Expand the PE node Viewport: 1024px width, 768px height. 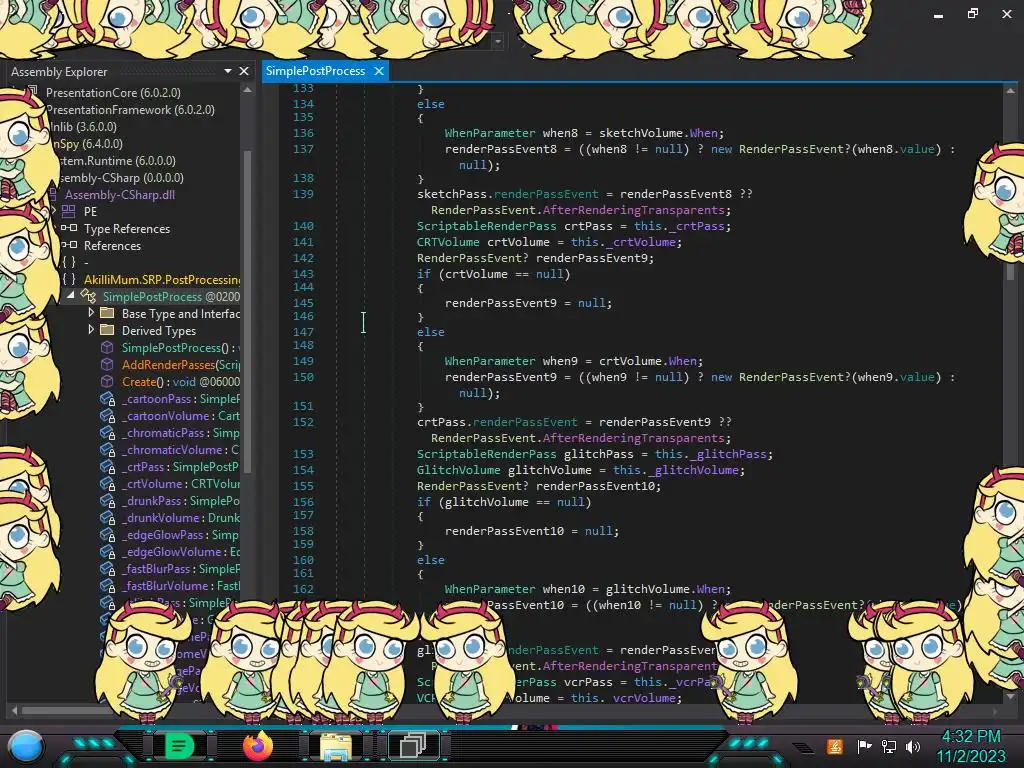point(53,211)
